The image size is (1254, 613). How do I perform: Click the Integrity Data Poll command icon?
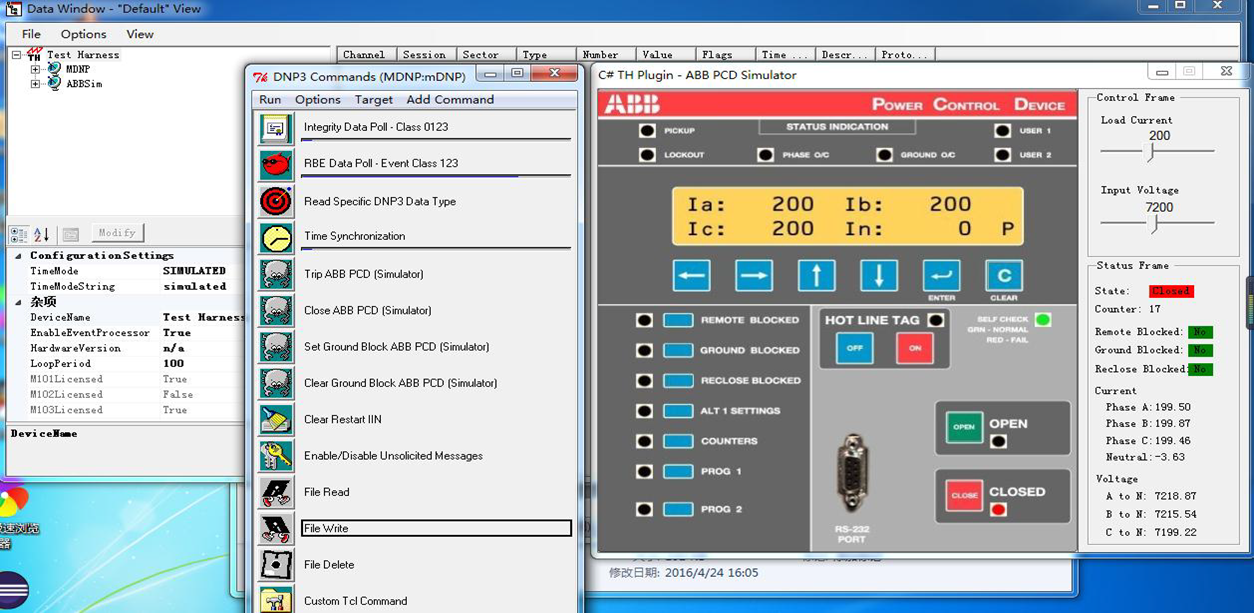click(276, 128)
